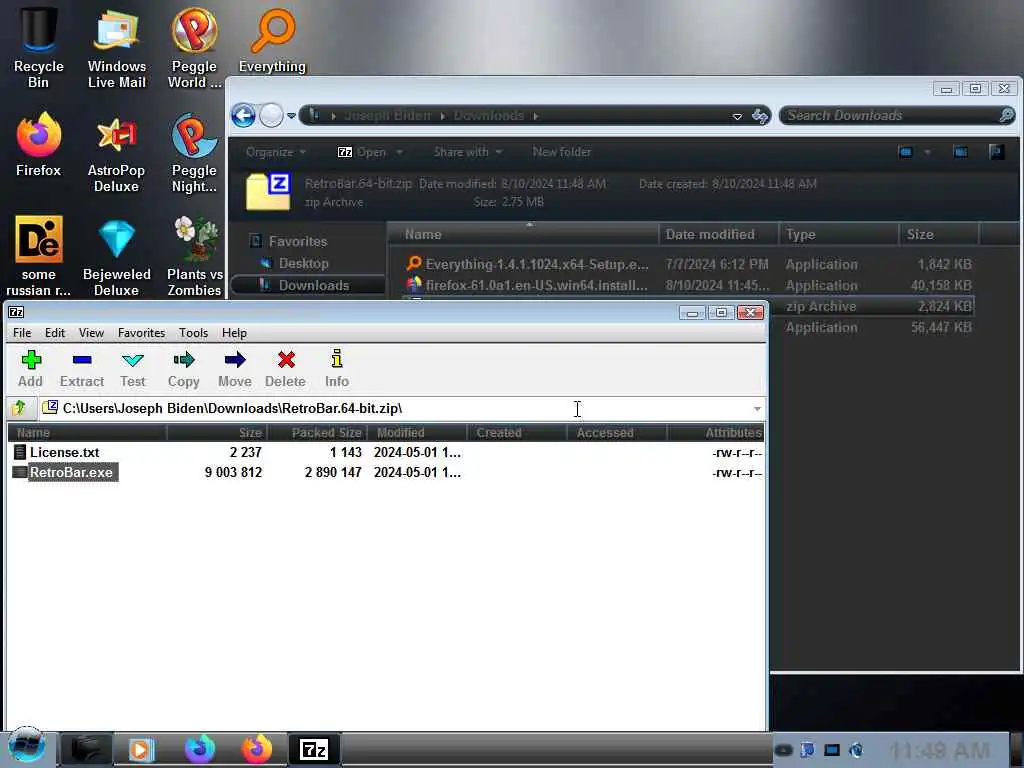
Task: Select the Firefox desktop shortcut
Action: pyautogui.click(x=39, y=145)
